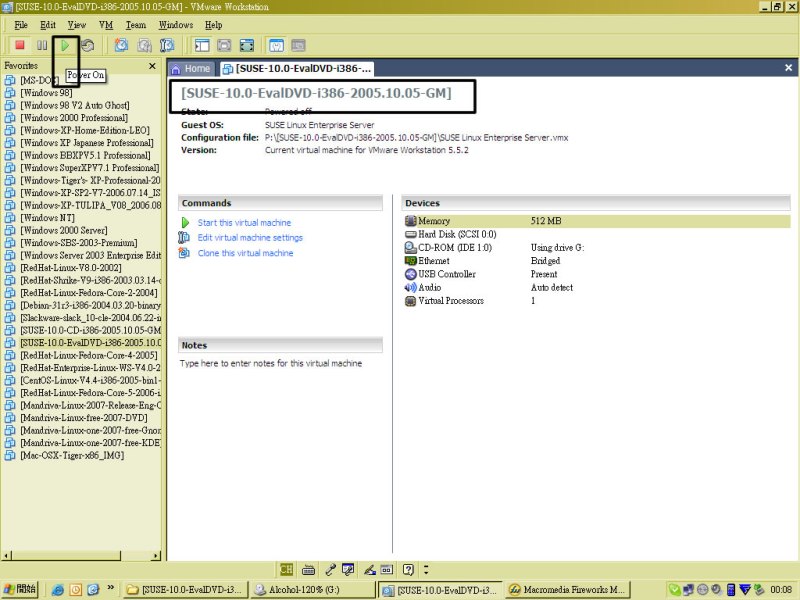Image resolution: width=800 pixels, height=600 pixels.
Task: Open the Edit menu
Action: [x=48, y=25]
